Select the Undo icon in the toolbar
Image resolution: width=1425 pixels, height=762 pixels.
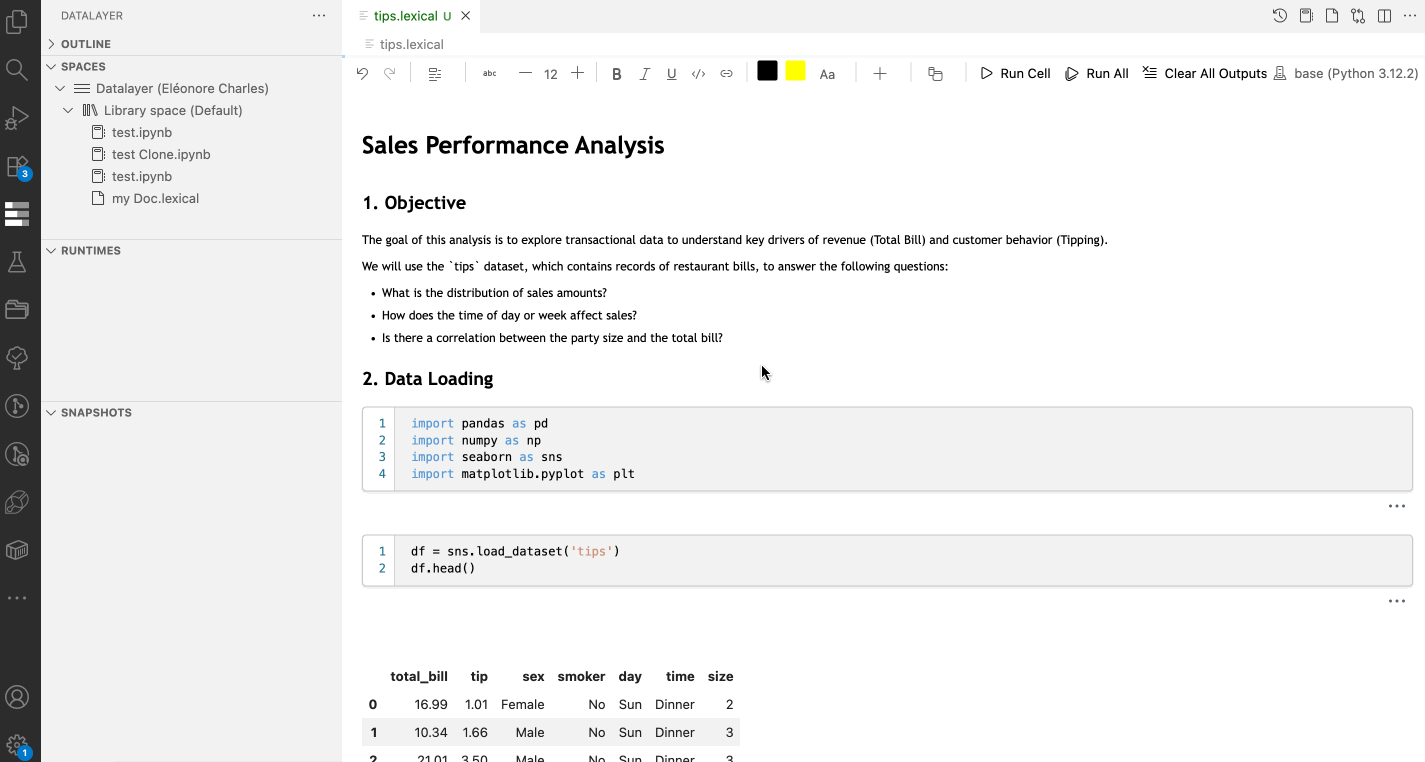pyautogui.click(x=362, y=72)
